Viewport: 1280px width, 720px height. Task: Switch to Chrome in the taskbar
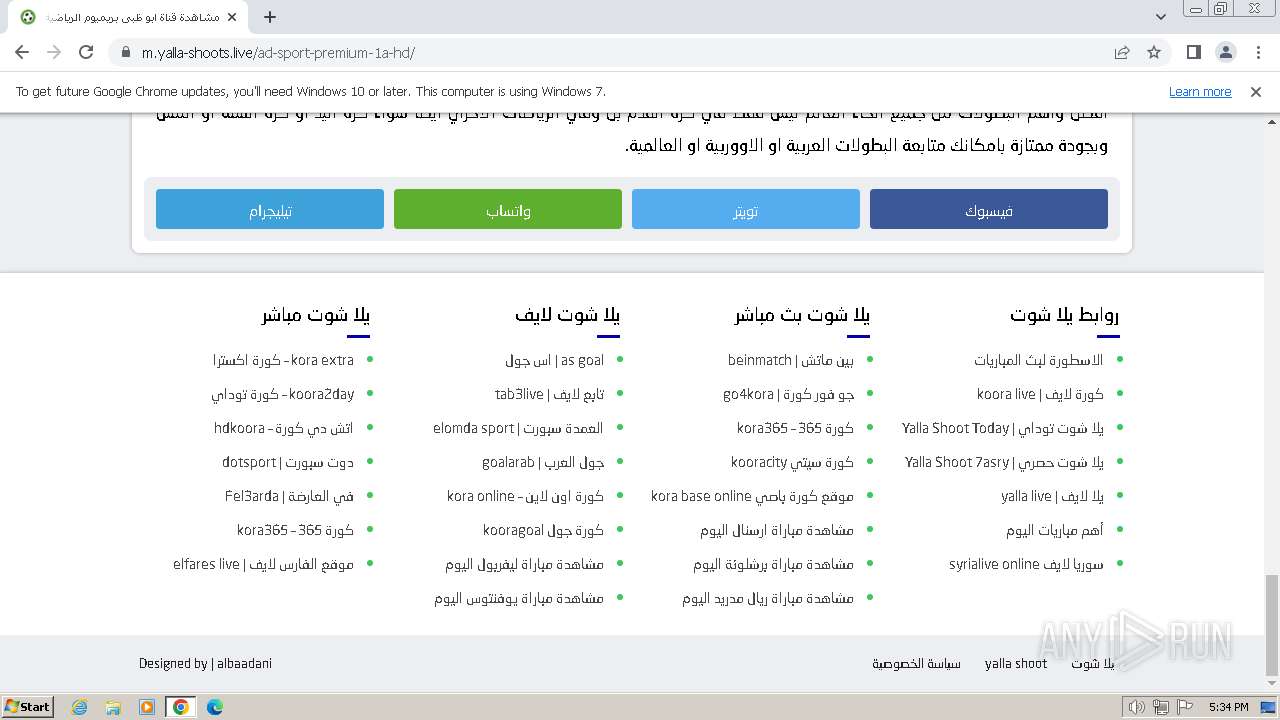click(181, 706)
